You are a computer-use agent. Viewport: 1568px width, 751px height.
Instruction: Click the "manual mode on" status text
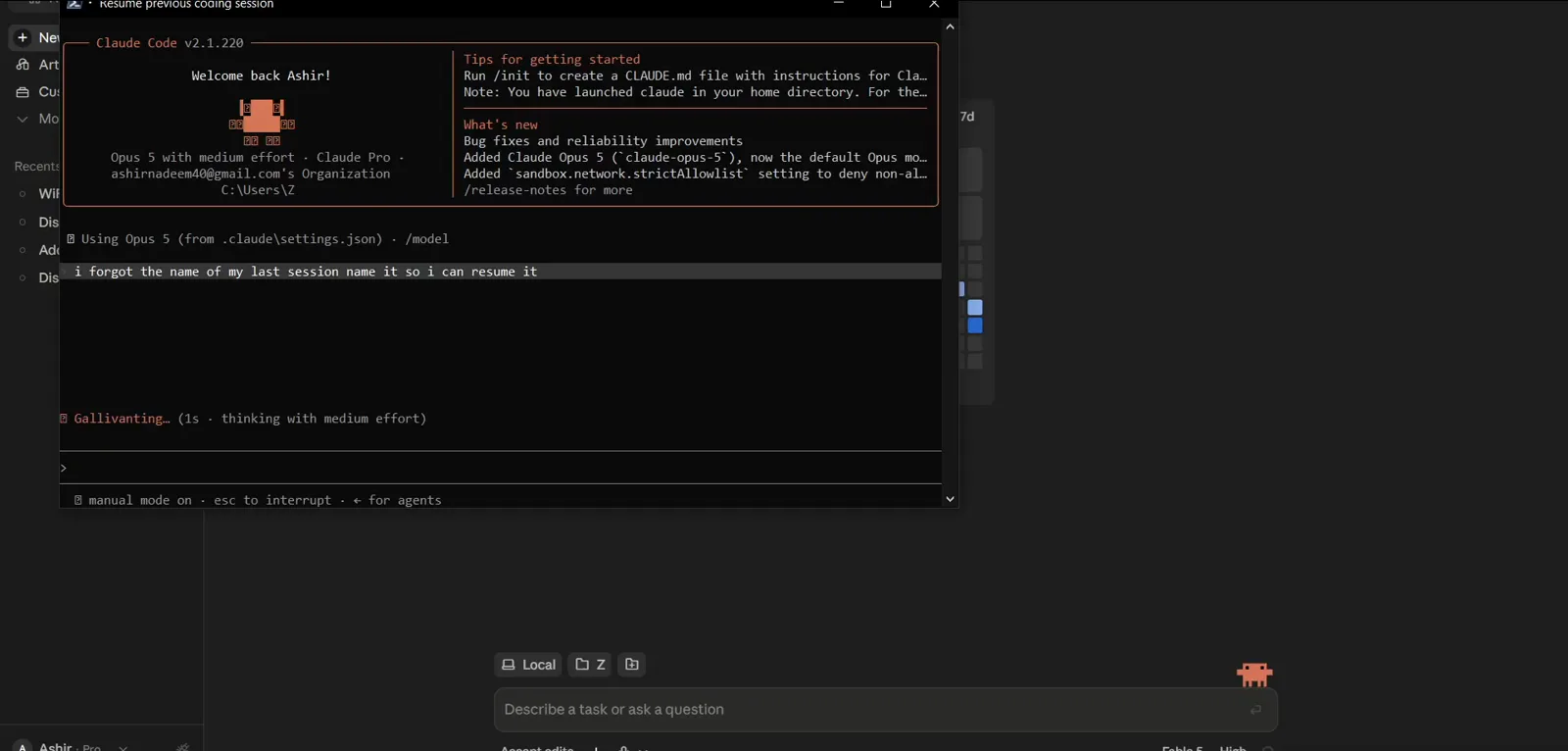click(x=140, y=500)
